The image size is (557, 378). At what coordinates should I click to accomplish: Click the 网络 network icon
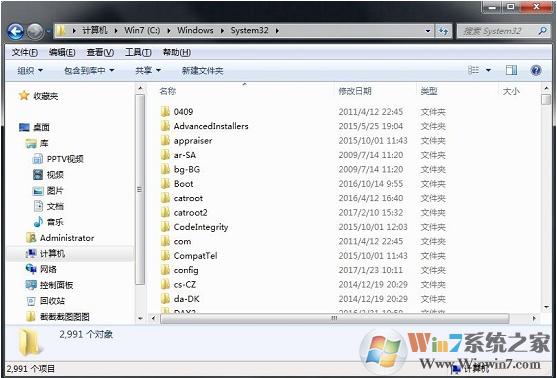pos(31,269)
